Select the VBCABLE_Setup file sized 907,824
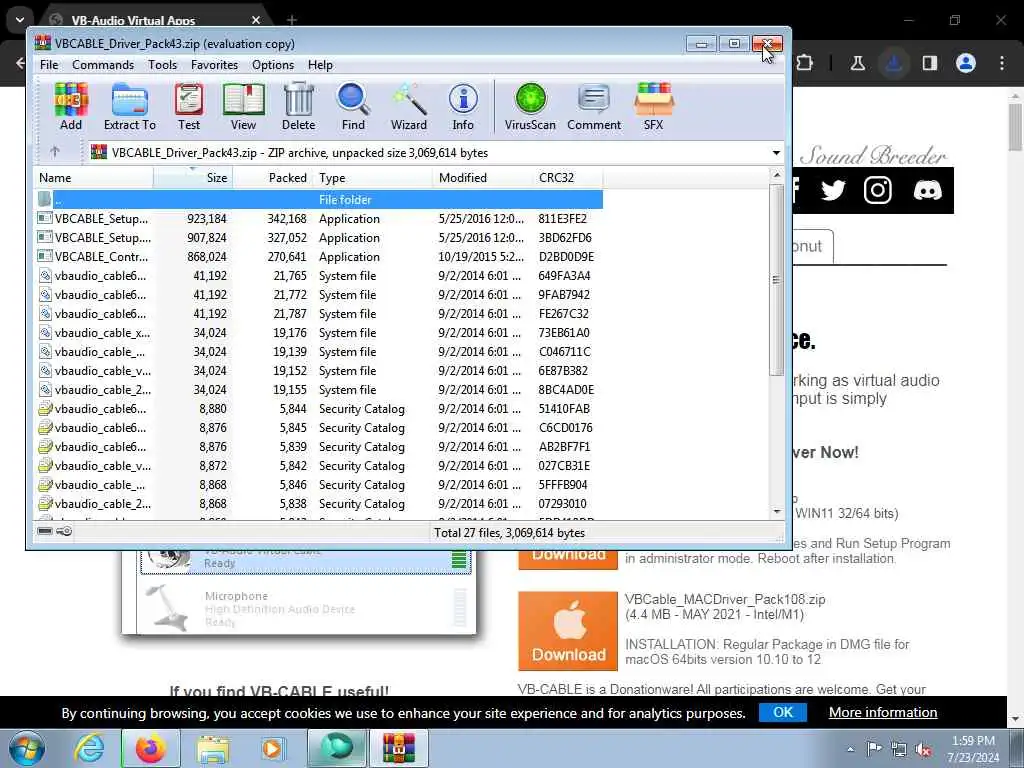 (318, 238)
